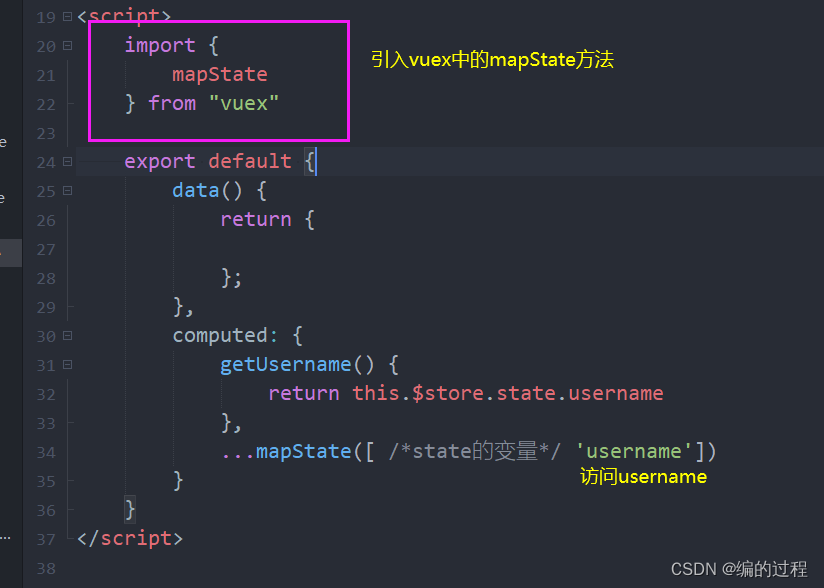Click the 'return' keyword on line 26

255,219
